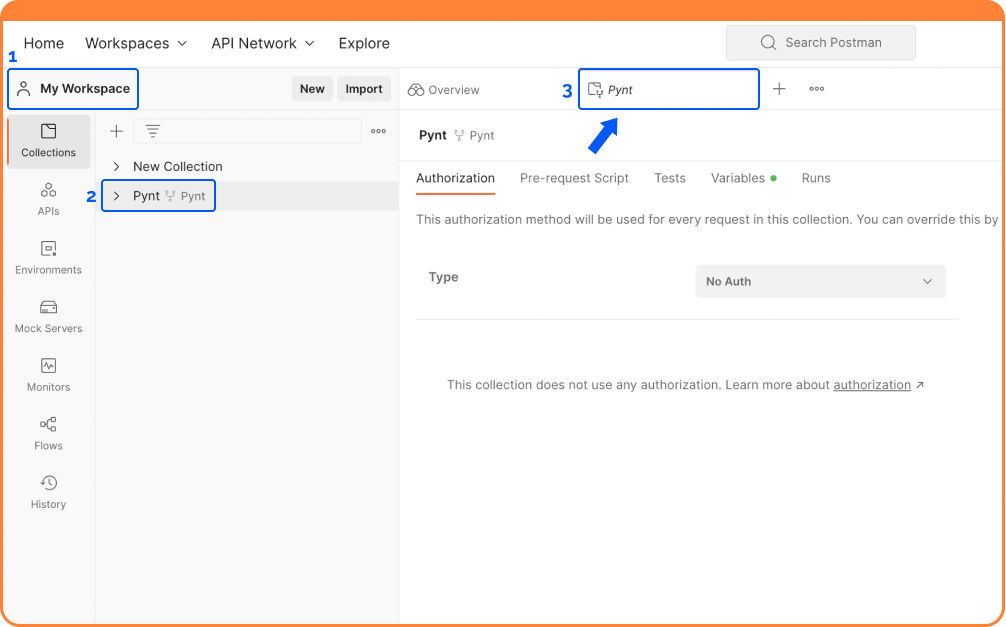Click the Import button
The height and width of the screenshot is (627, 1006).
click(x=364, y=89)
